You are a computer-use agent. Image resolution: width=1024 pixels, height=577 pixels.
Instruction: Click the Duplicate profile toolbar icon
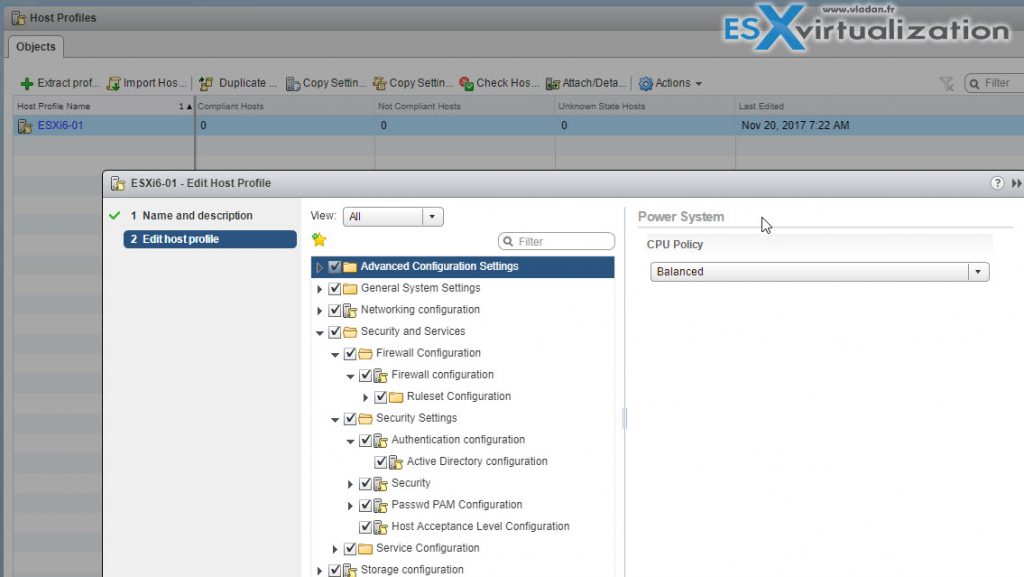click(205, 83)
